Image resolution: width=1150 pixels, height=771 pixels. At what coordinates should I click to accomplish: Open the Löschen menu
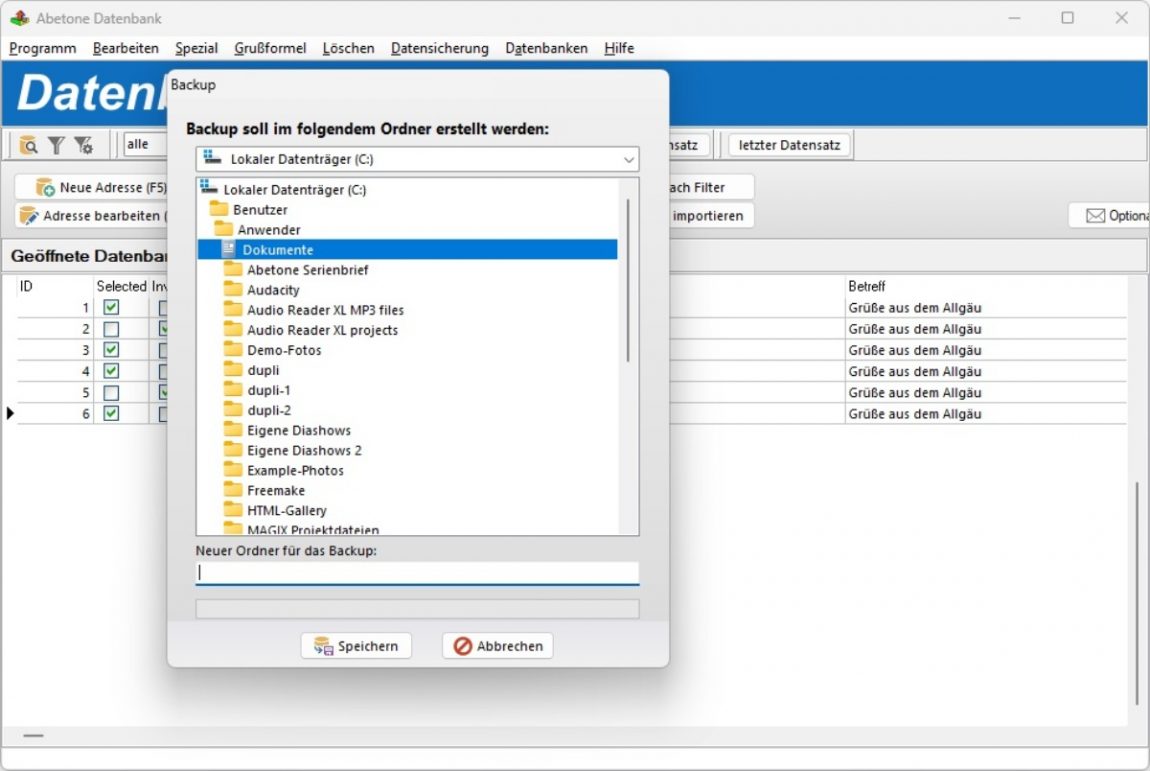click(x=348, y=48)
